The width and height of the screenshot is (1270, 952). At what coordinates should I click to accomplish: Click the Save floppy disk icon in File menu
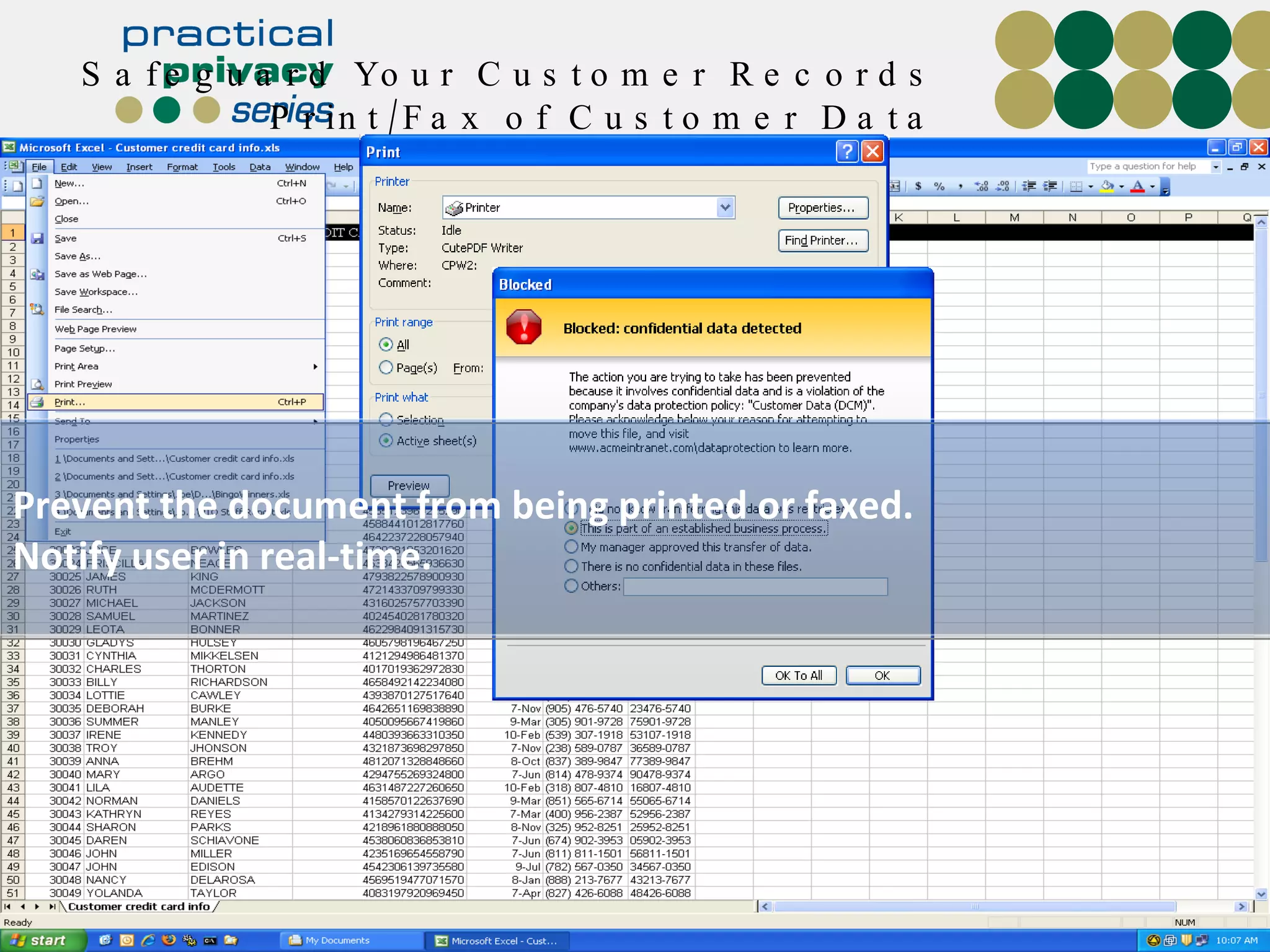pos(37,238)
